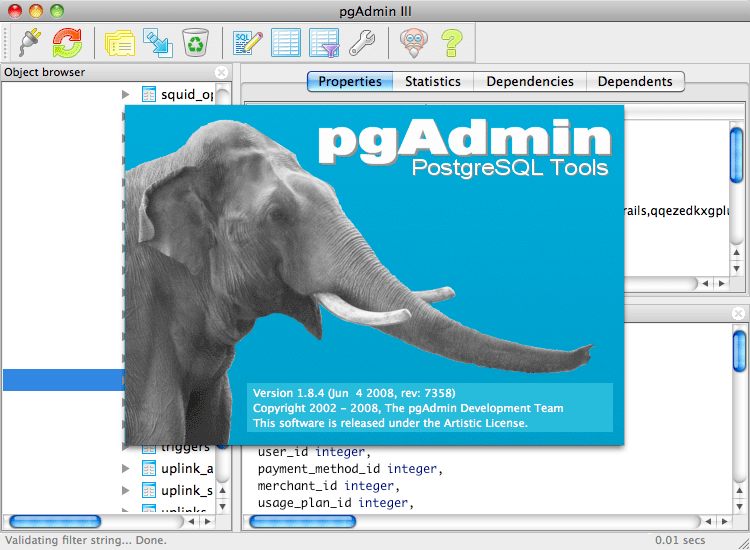Viewport: 750px width, 550px height.
Task: Select the uplink_s table in tree
Action: 187,490
